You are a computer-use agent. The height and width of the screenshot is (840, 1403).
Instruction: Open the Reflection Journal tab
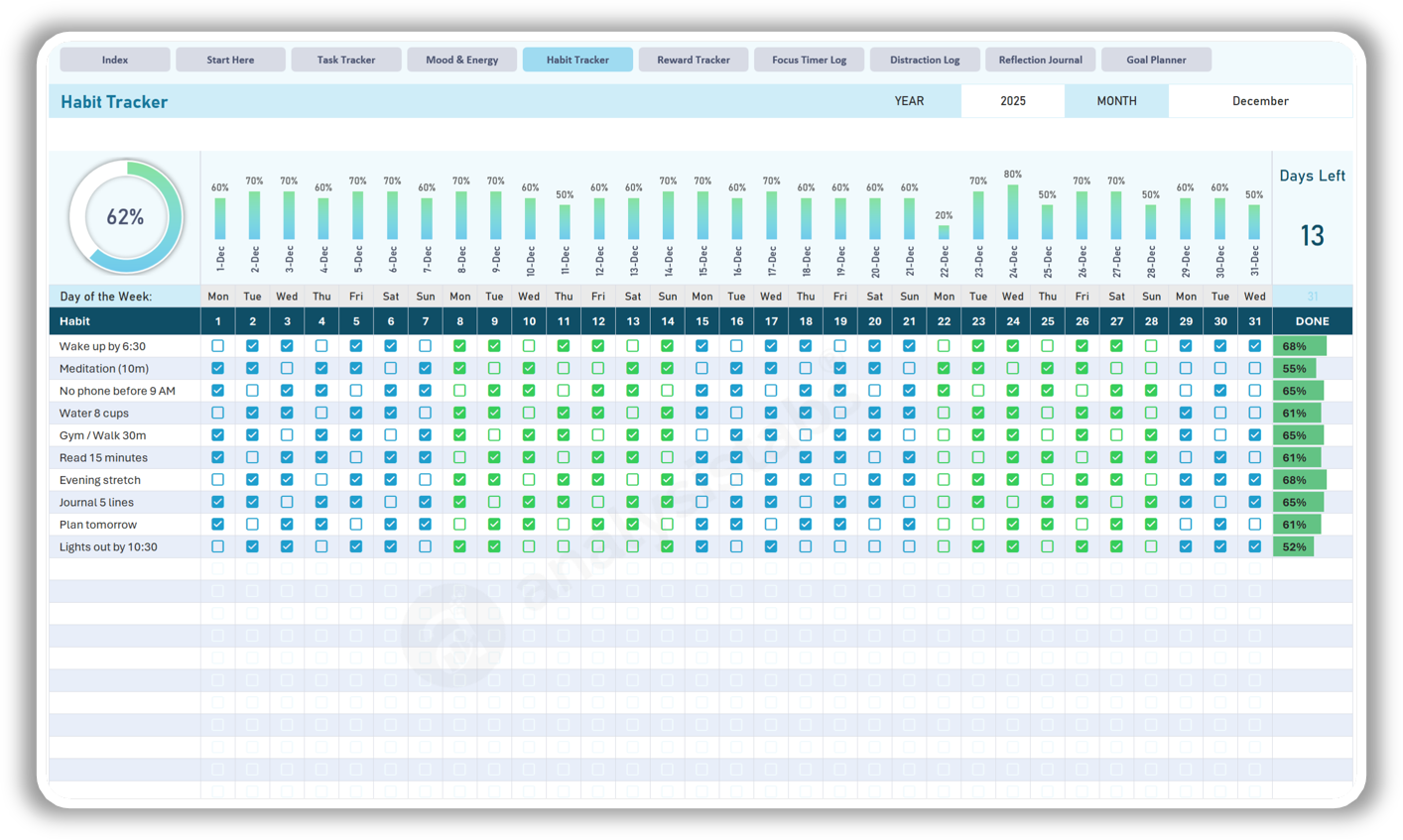pyautogui.click(x=1040, y=60)
